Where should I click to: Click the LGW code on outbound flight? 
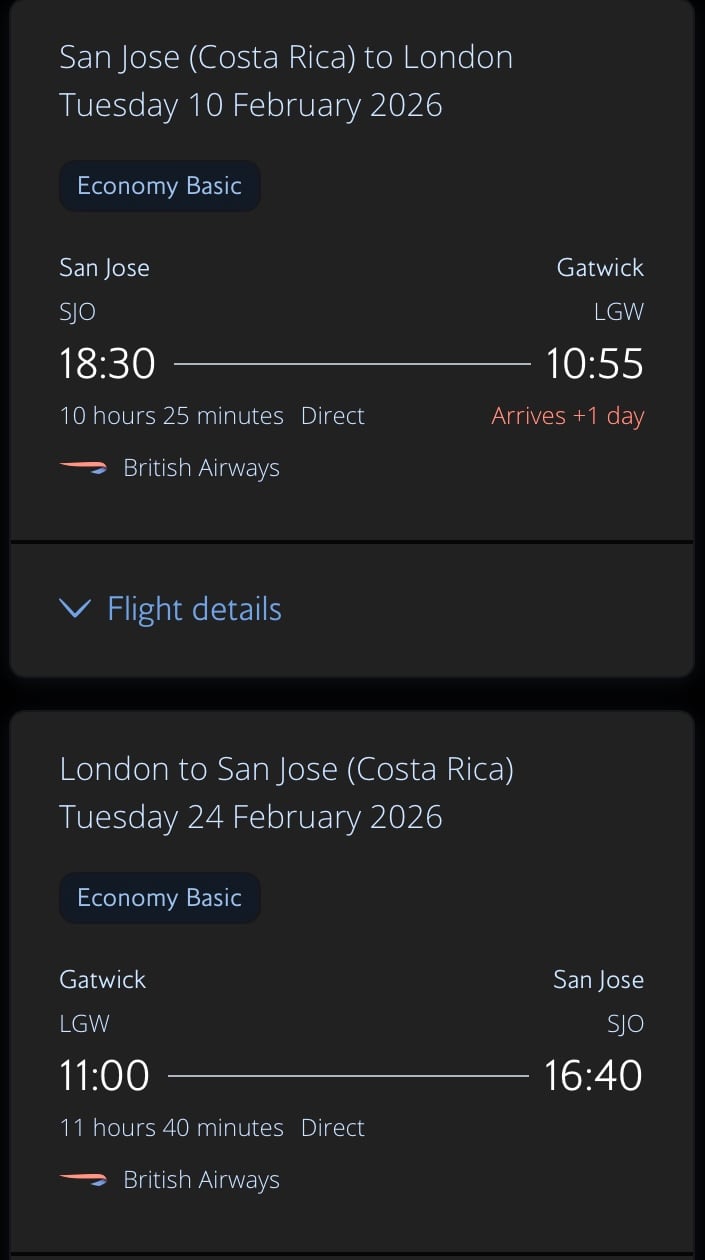tap(619, 311)
